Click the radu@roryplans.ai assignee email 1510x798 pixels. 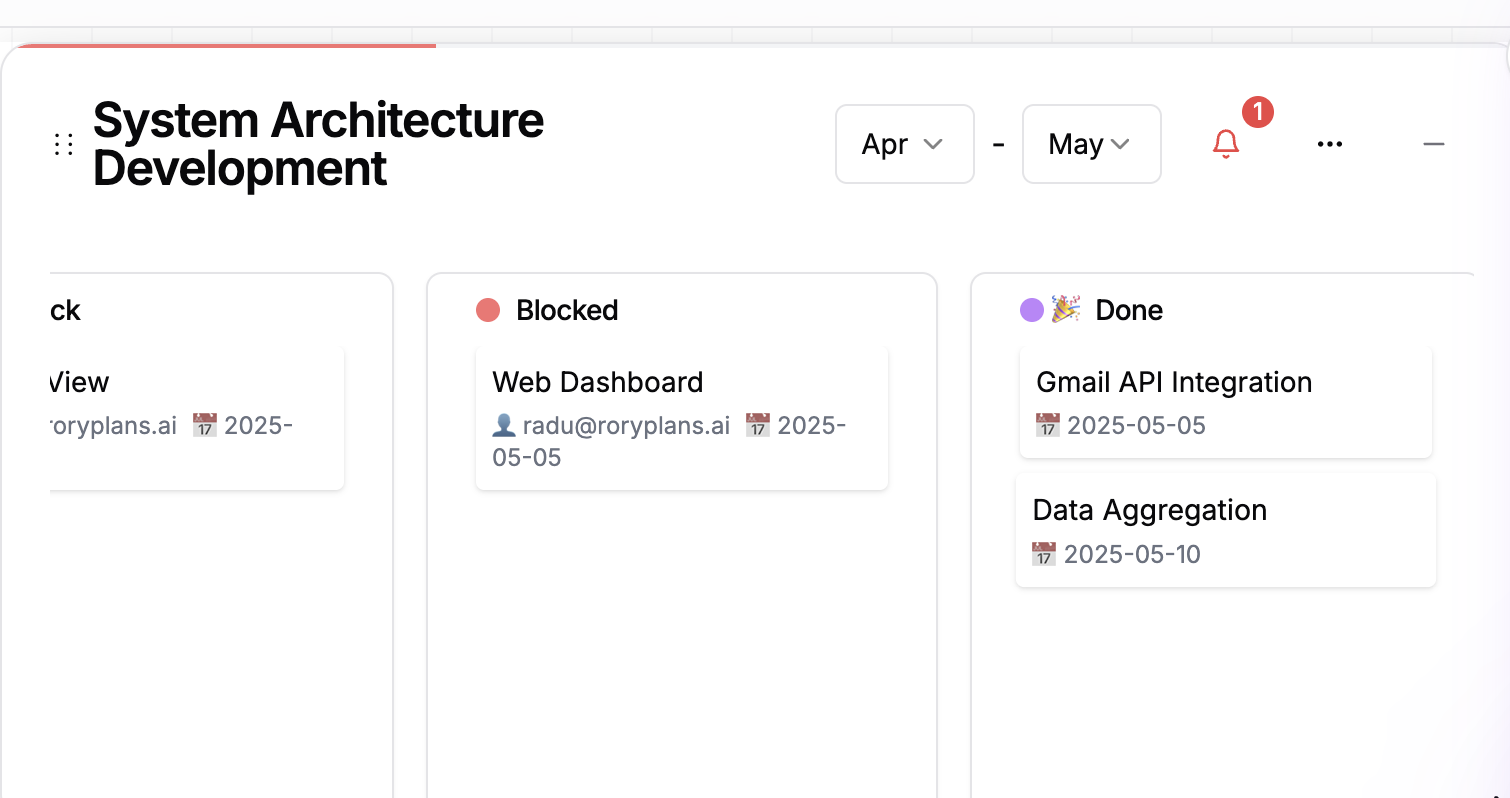pos(626,426)
